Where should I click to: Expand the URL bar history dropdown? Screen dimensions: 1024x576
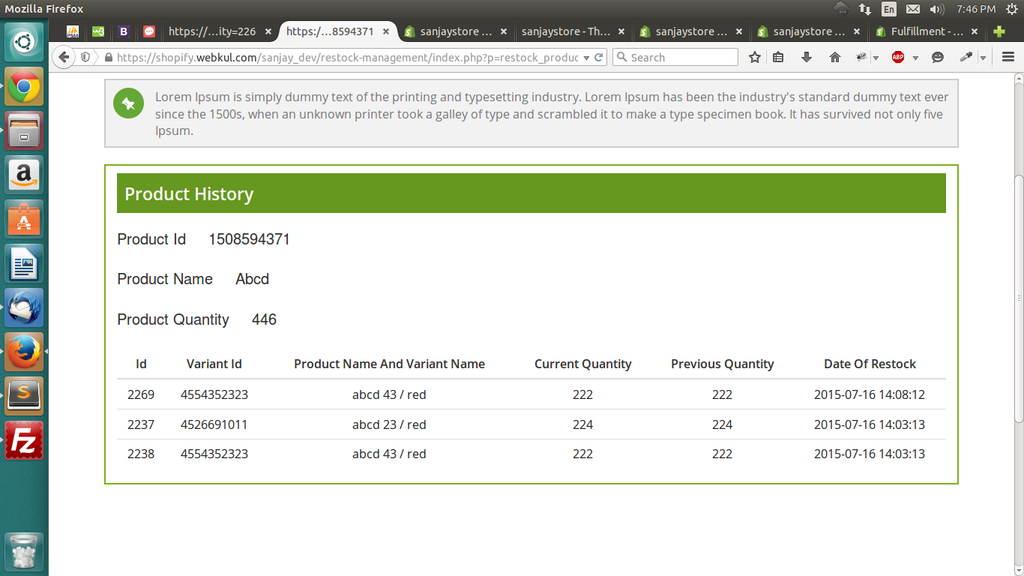[x=587, y=57]
